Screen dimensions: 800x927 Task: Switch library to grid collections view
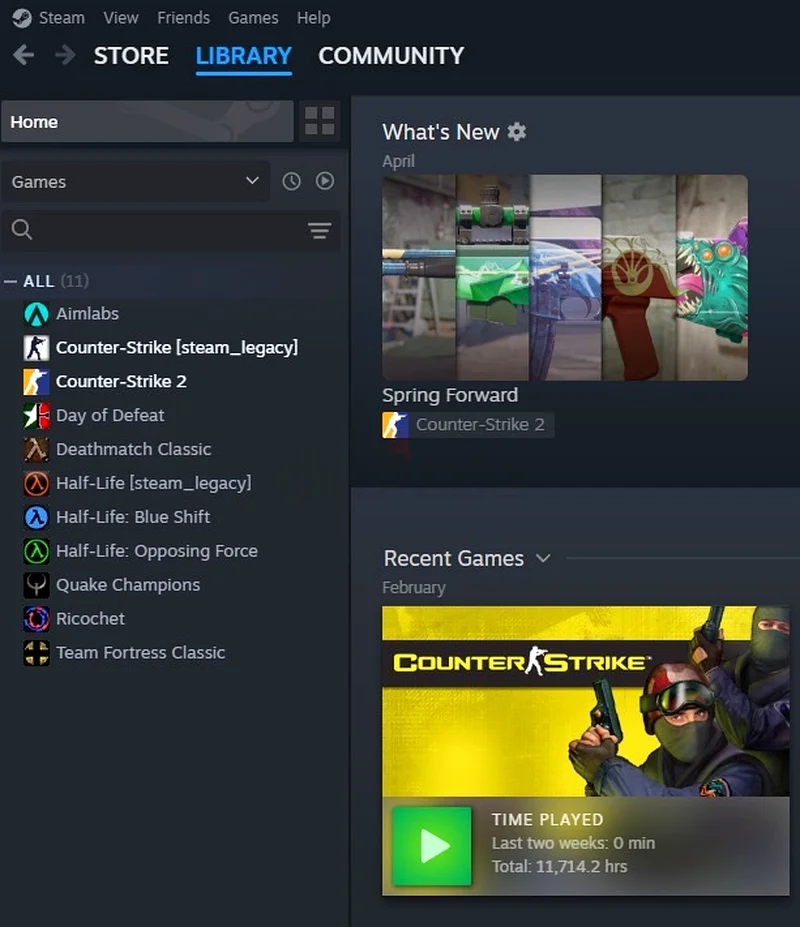(320, 121)
